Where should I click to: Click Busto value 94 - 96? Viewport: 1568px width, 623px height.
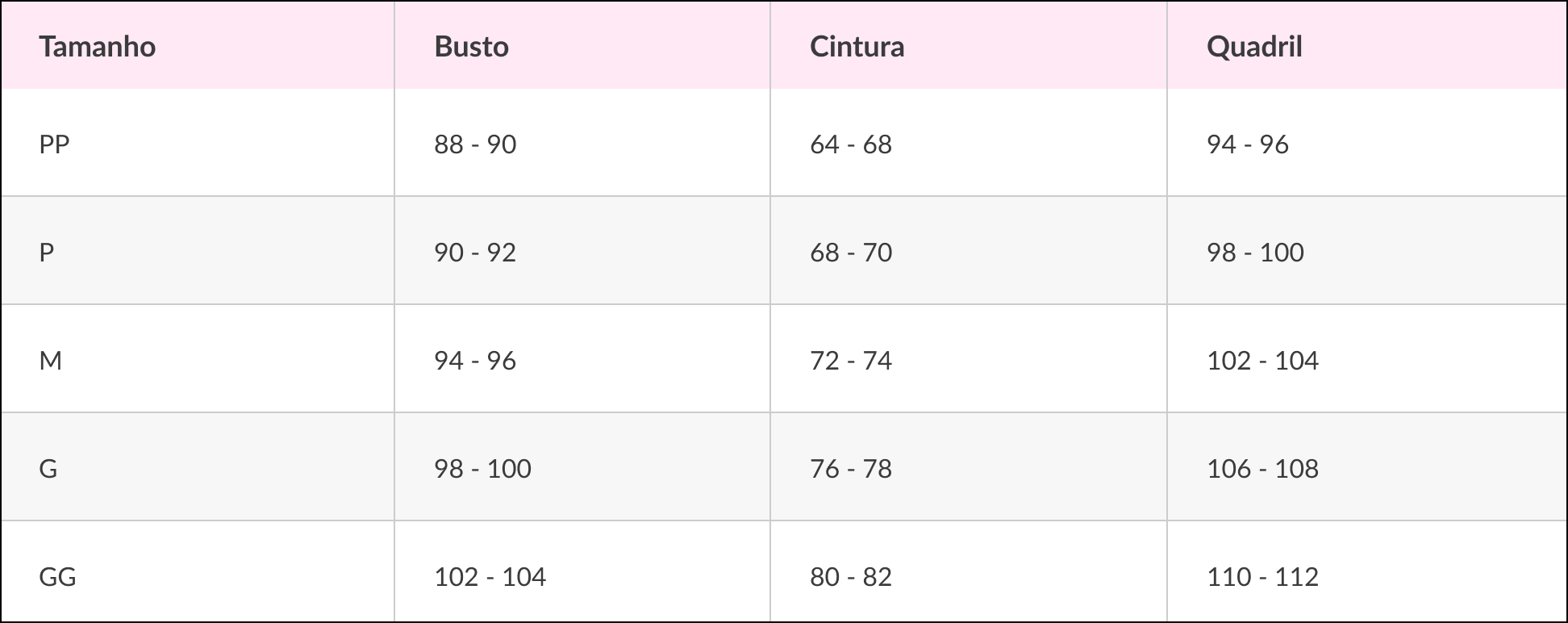[475, 361]
